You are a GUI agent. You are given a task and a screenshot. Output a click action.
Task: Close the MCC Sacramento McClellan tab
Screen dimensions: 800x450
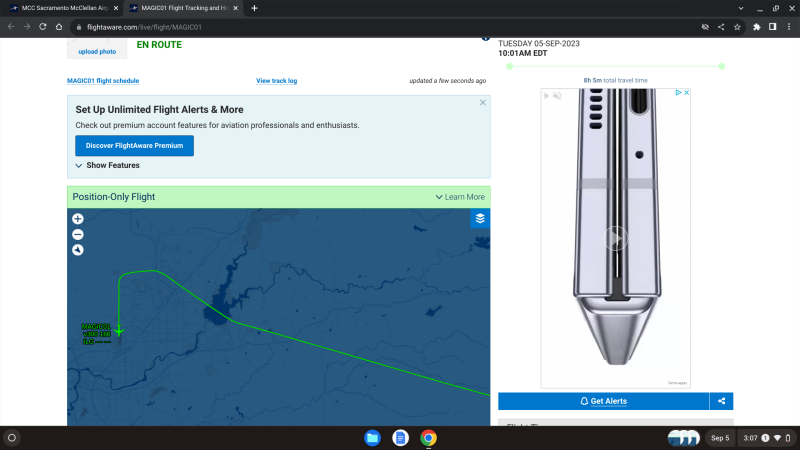click(116, 8)
